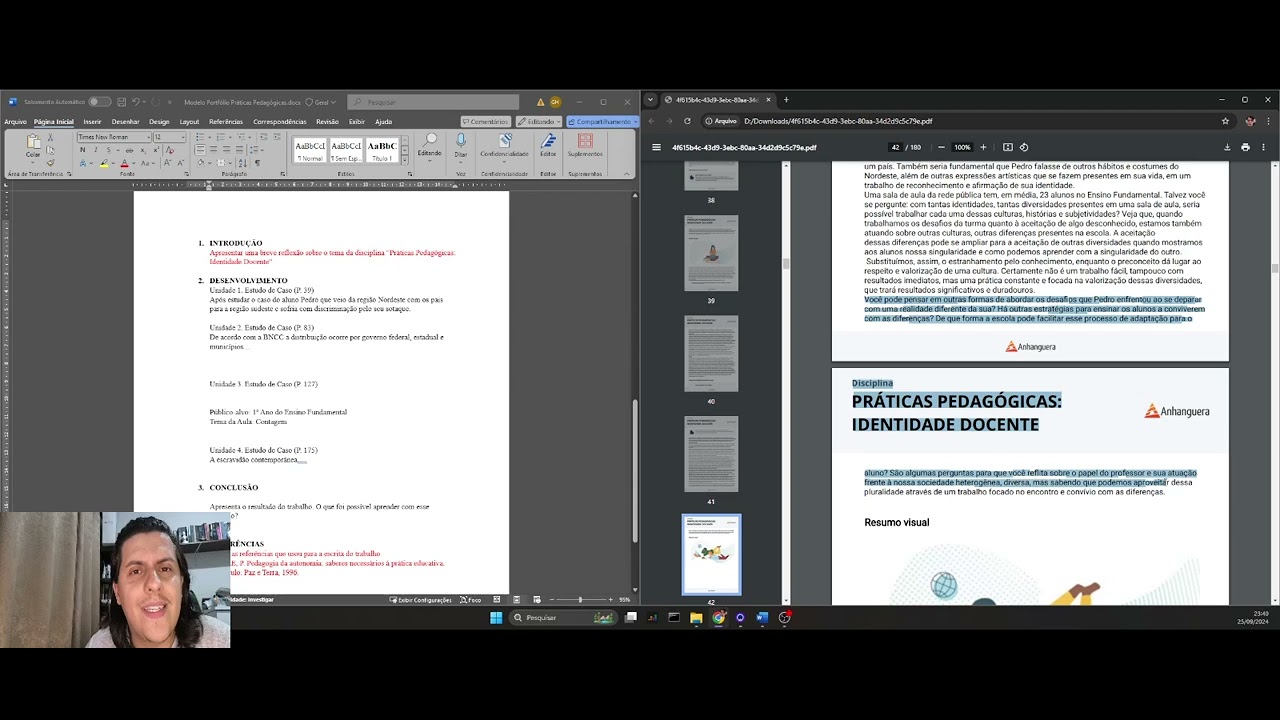Rotate the PDF counterclockwise
The image size is (1280, 720).
coord(1024,147)
